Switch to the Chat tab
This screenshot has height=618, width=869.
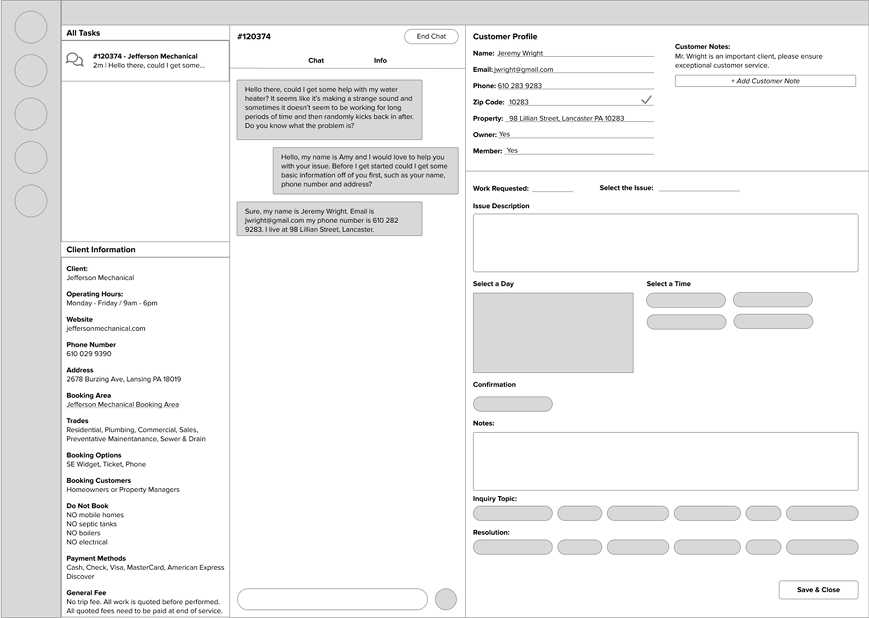[316, 60]
